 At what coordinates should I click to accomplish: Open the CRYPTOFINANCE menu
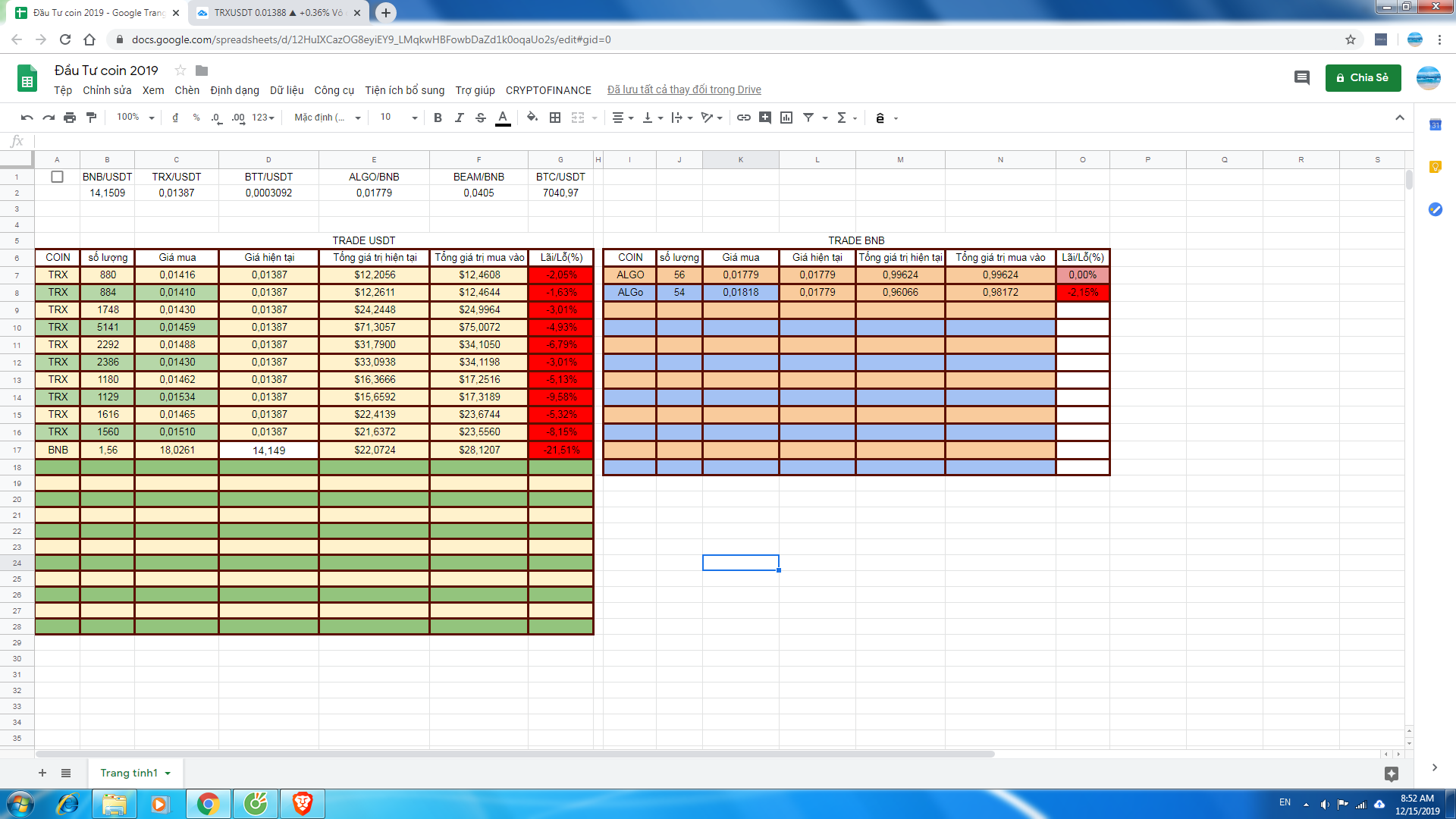[x=548, y=90]
